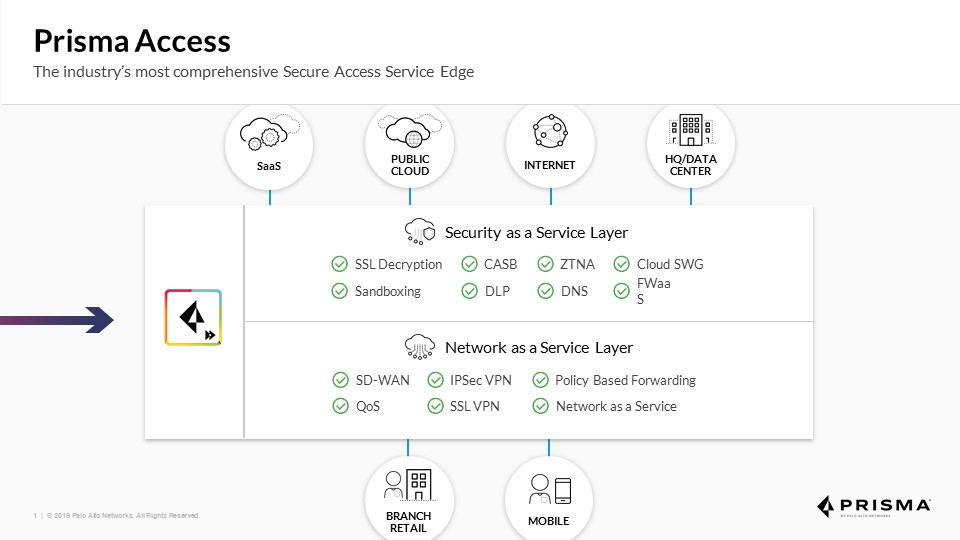Click the Palo Alto Networks copyright footer
Image resolution: width=960 pixels, height=540 pixels.
[x=116, y=516]
